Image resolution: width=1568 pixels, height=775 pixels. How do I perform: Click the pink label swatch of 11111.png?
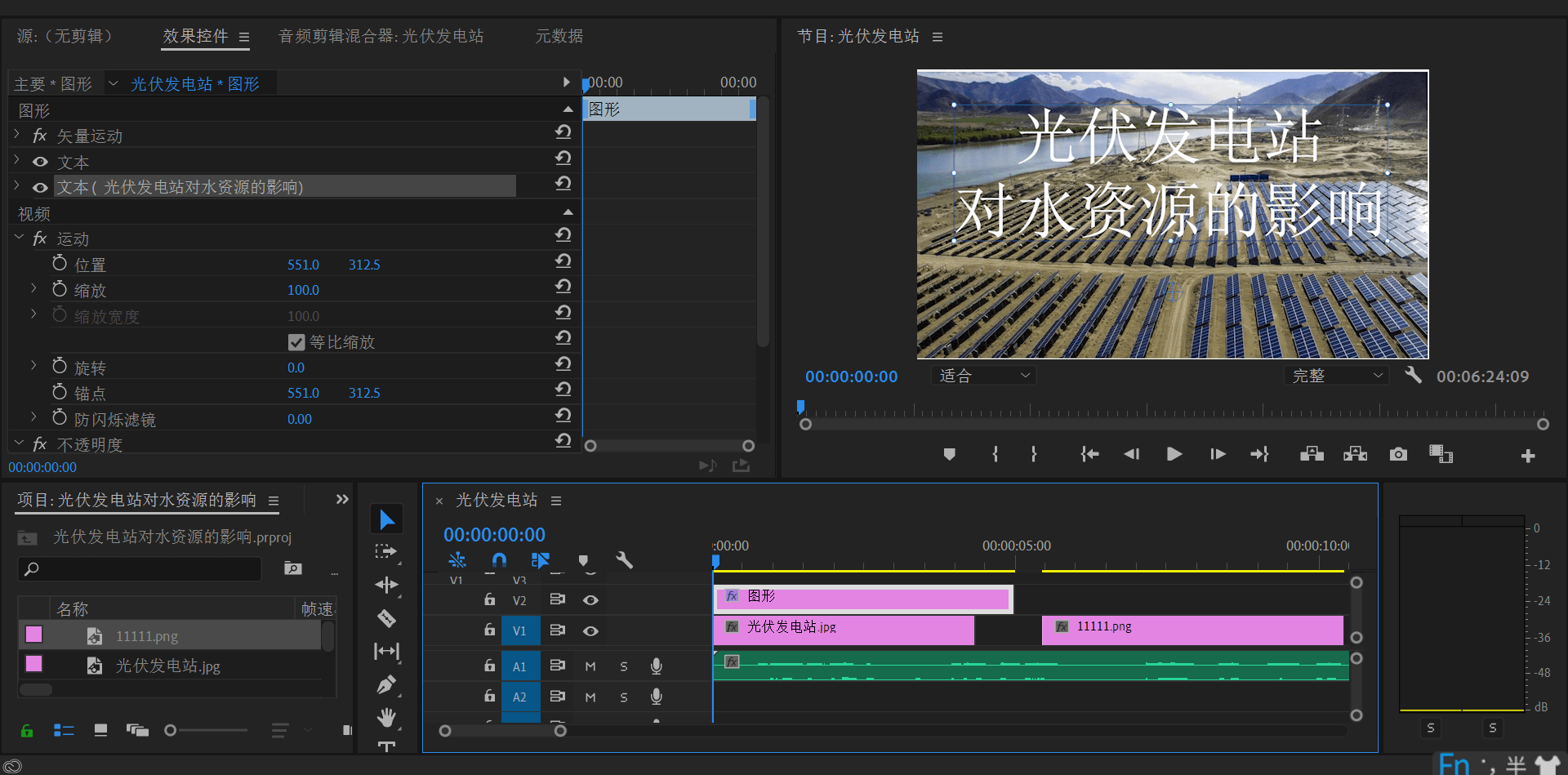(x=34, y=635)
